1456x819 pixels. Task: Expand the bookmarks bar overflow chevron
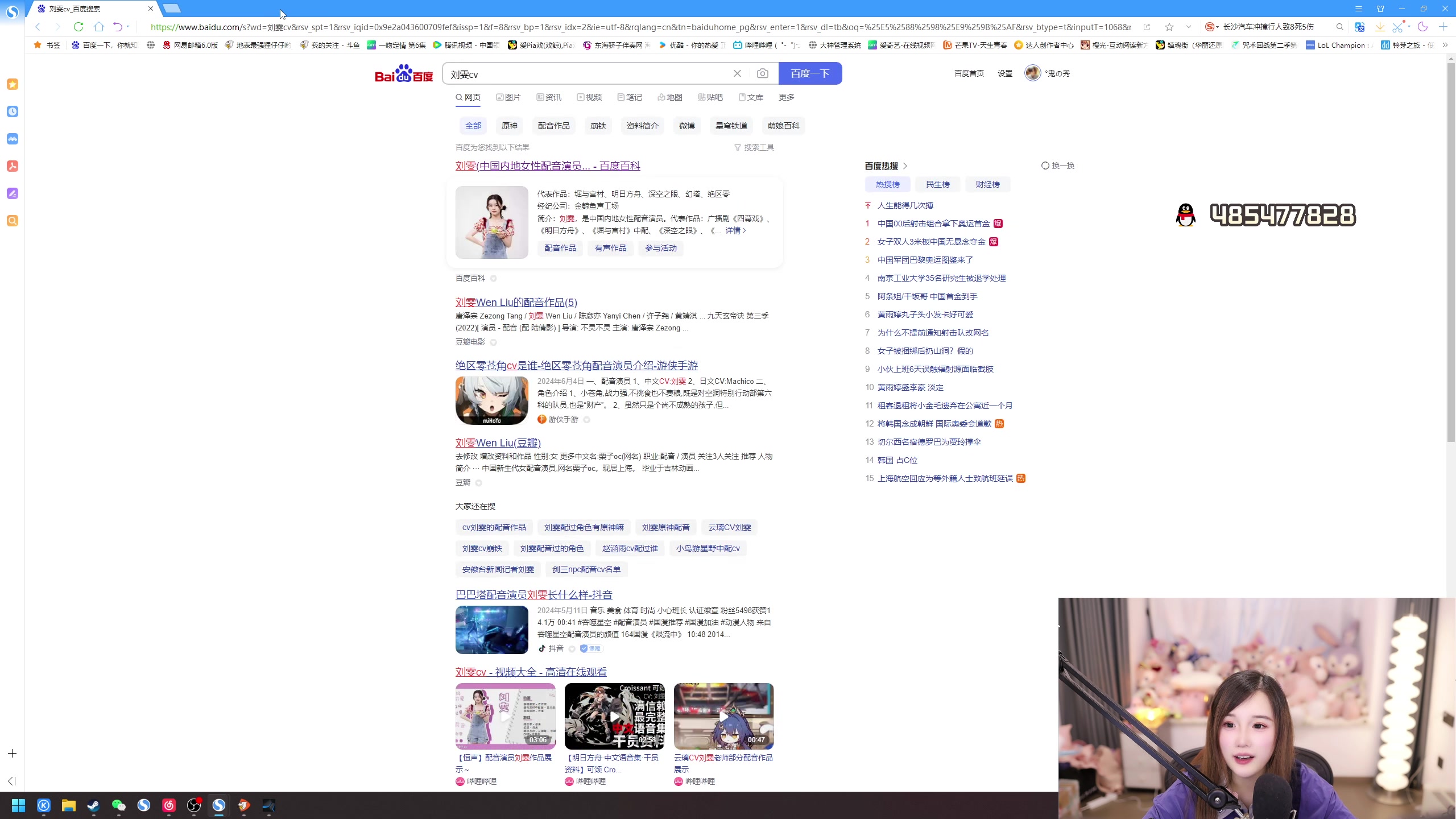click(x=1445, y=45)
